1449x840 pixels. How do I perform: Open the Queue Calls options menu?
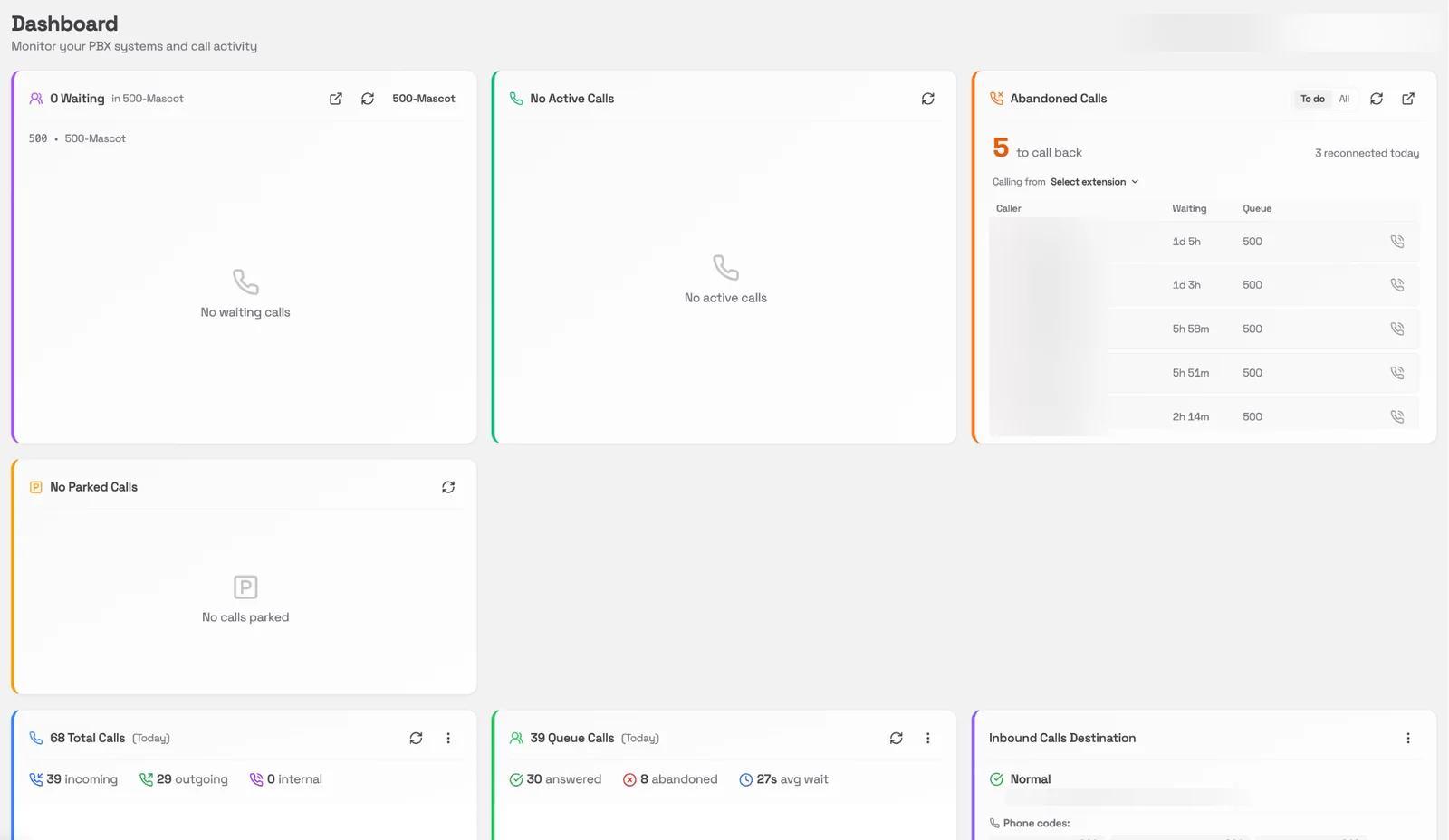click(x=928, y=739)
